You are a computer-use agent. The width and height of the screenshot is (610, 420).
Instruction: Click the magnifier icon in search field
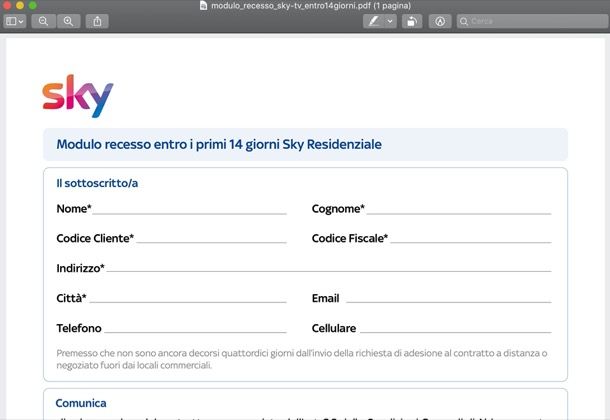click(x=464, y=21)
